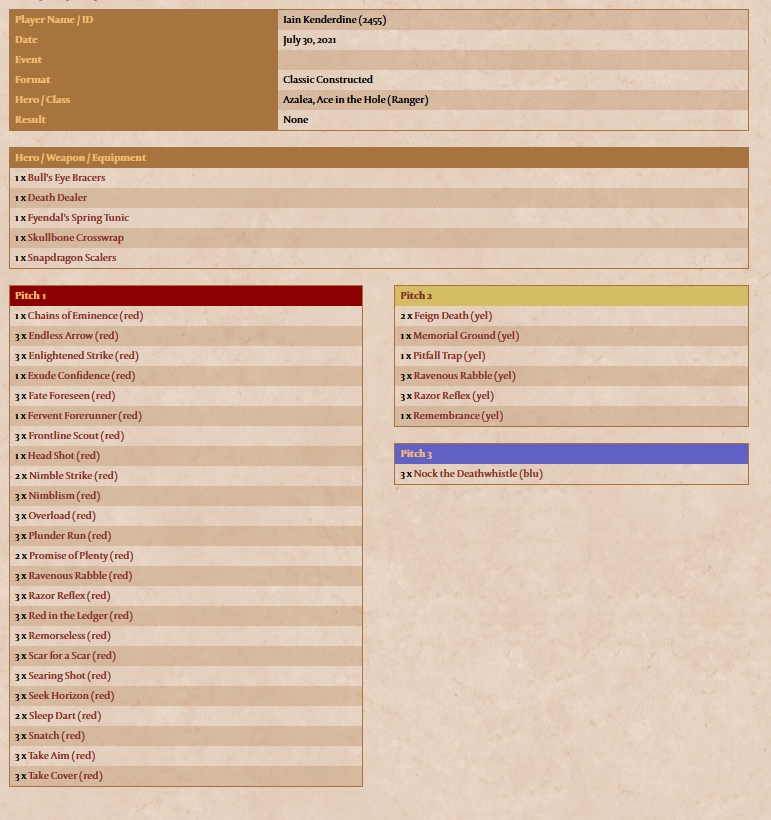Select the date July 30, 2021
This screenshot has height=820, width=771.
click(x=310, y=40)
